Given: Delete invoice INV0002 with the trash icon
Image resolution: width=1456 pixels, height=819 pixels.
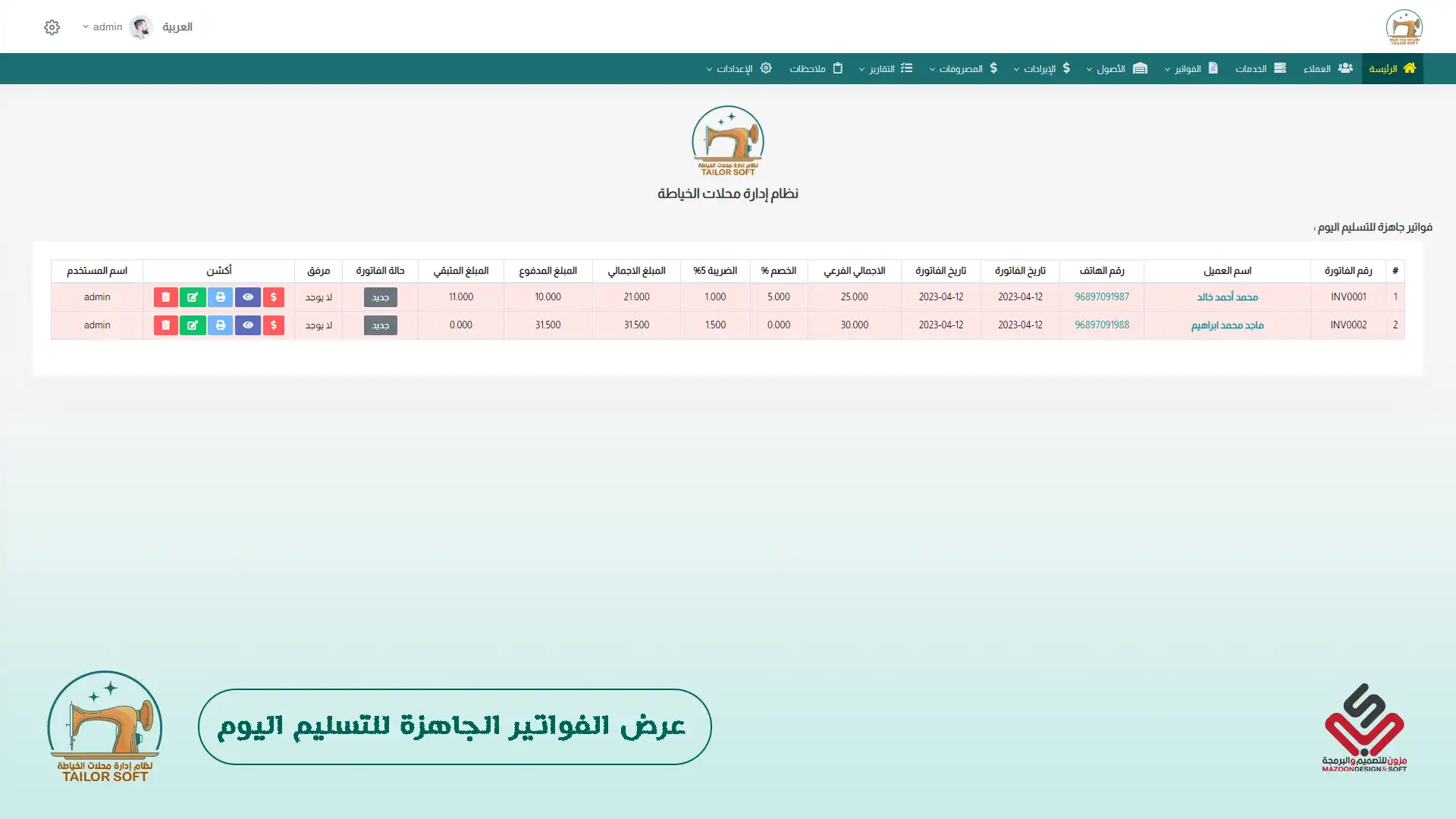Looking at the screenshot, I should point(165,325).
